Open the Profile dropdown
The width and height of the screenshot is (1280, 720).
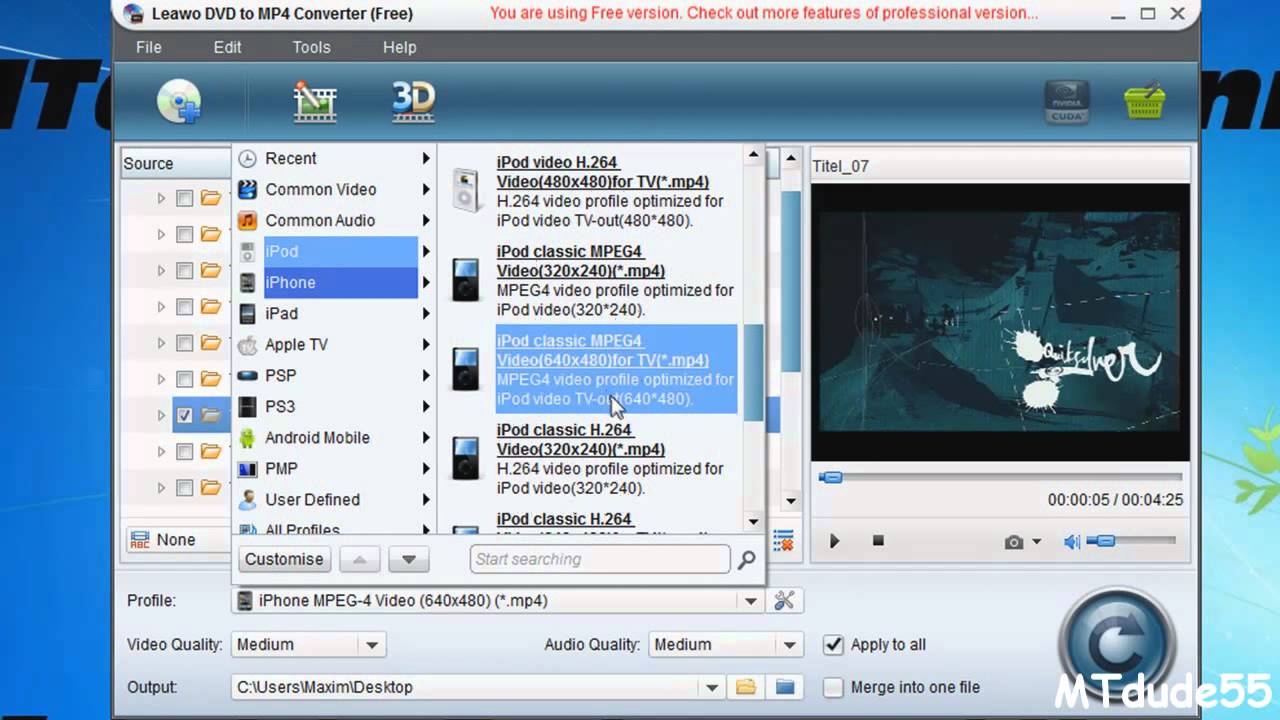click(750, 601)
